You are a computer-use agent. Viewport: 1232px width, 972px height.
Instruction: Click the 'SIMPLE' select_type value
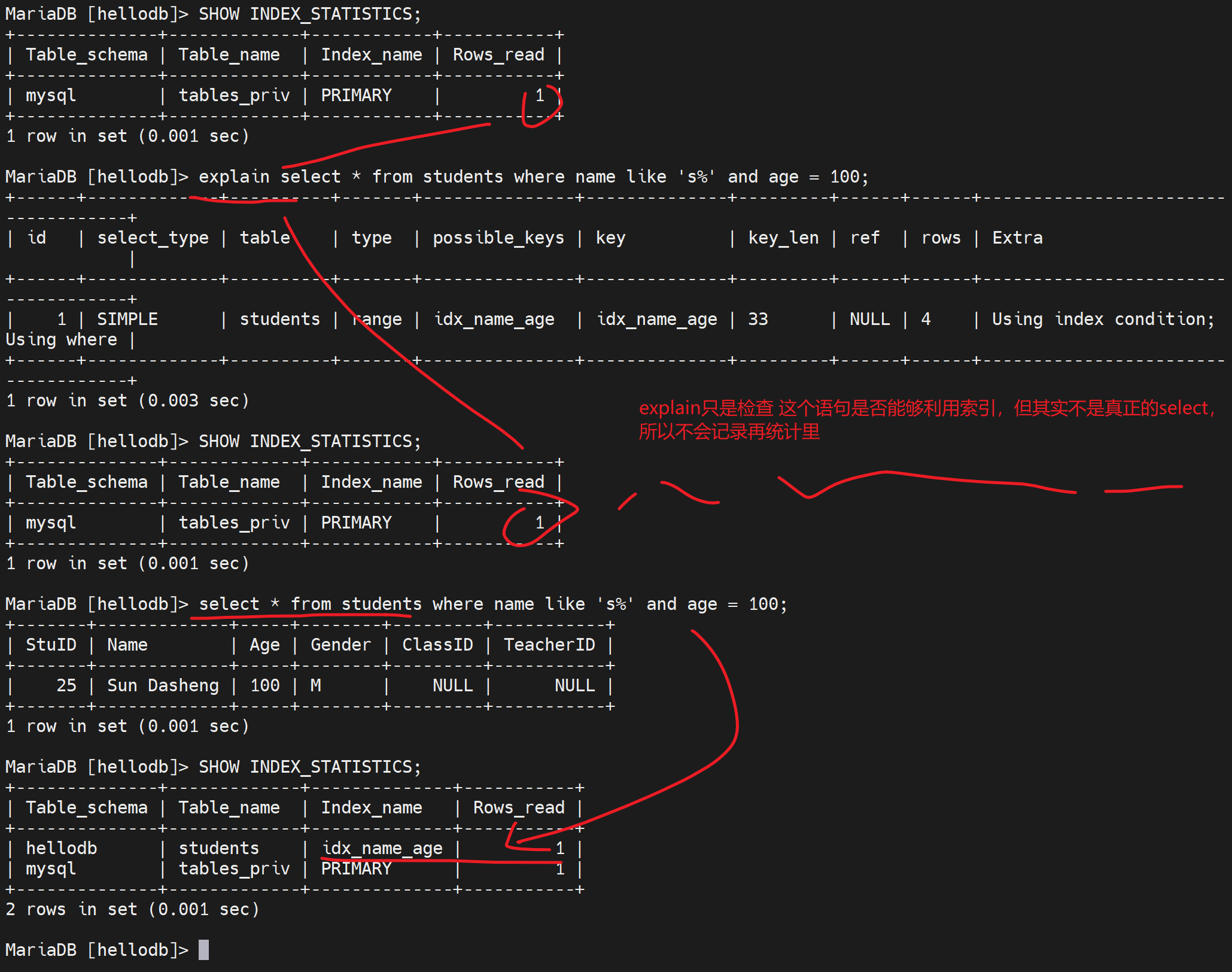(x=127, y=319)
